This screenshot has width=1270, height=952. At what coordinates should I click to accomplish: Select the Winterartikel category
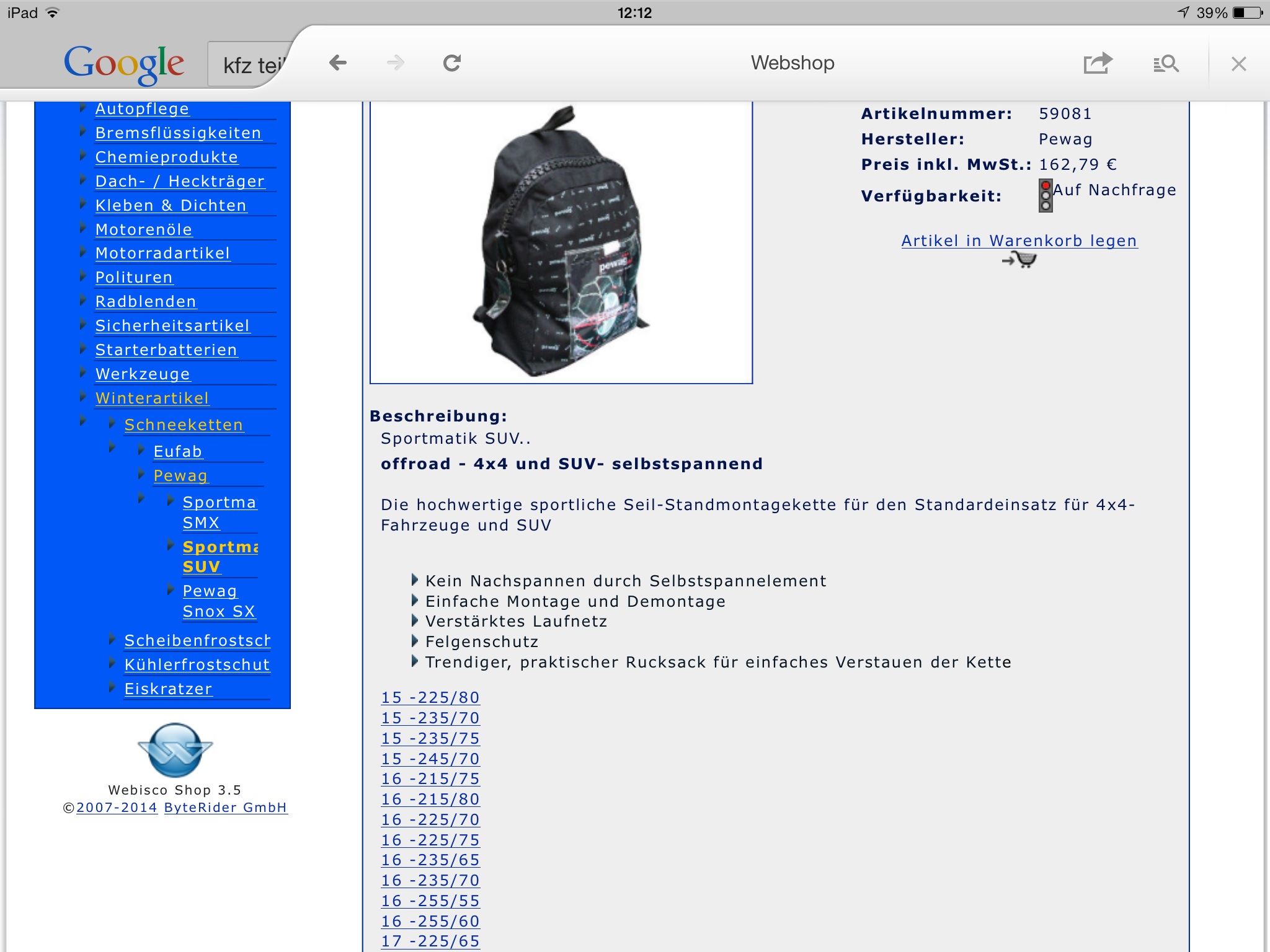pyautogui.click(x=152, y=398)
